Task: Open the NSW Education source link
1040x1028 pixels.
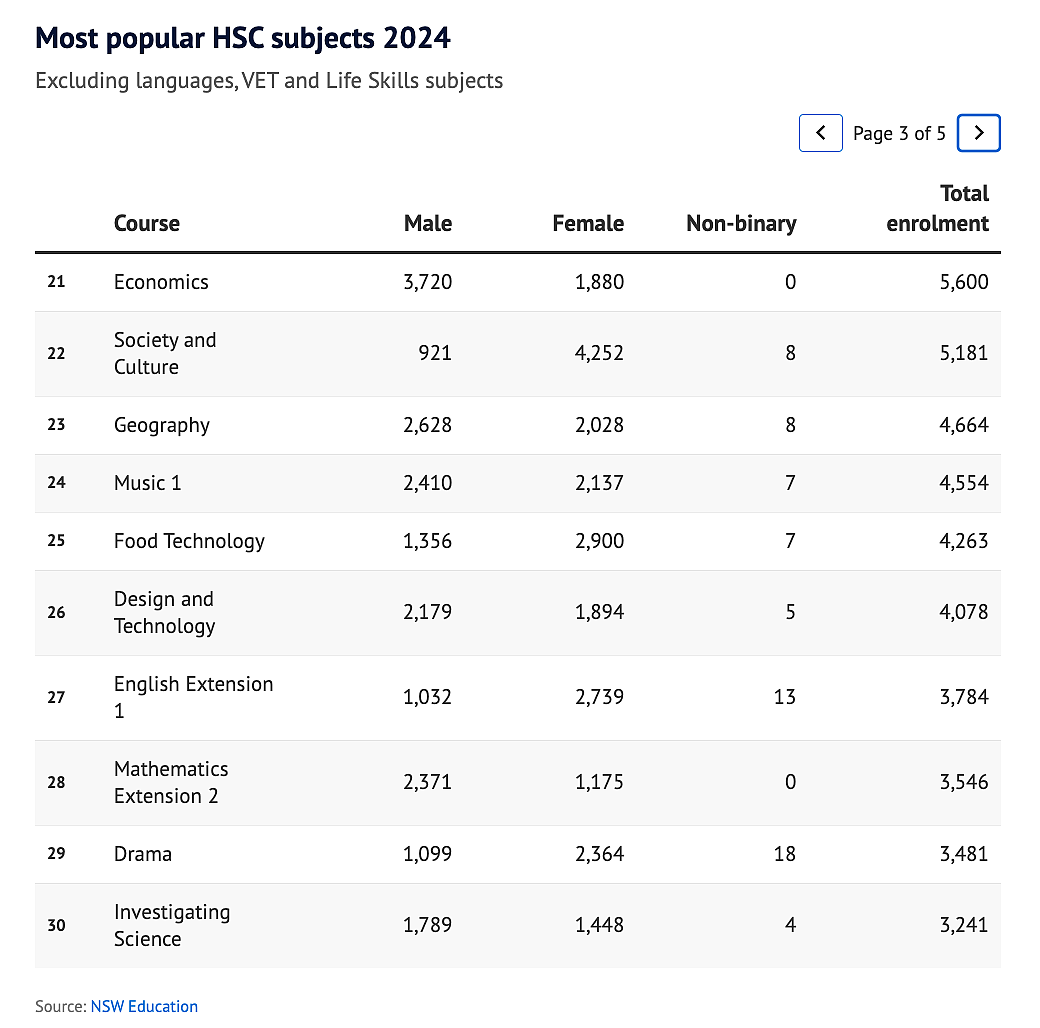Action: click(x=144, y=1006)
